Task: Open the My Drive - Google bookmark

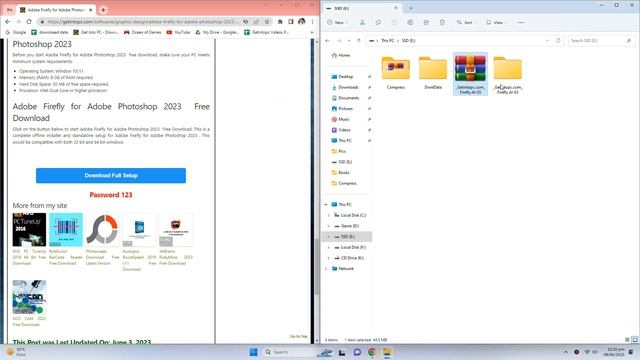Action: point(217,32)
